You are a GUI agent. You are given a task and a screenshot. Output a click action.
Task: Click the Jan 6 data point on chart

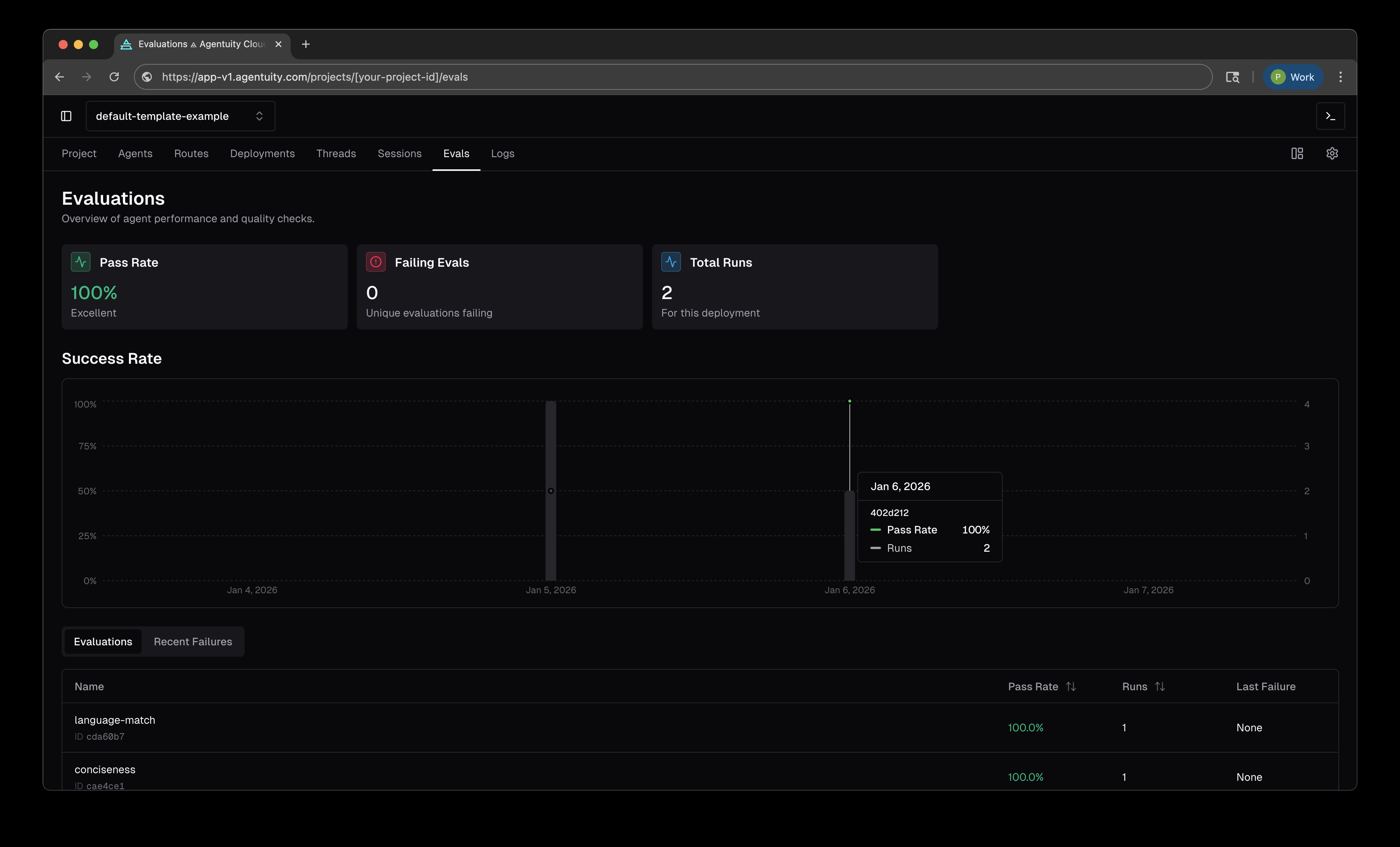(850, 402)
